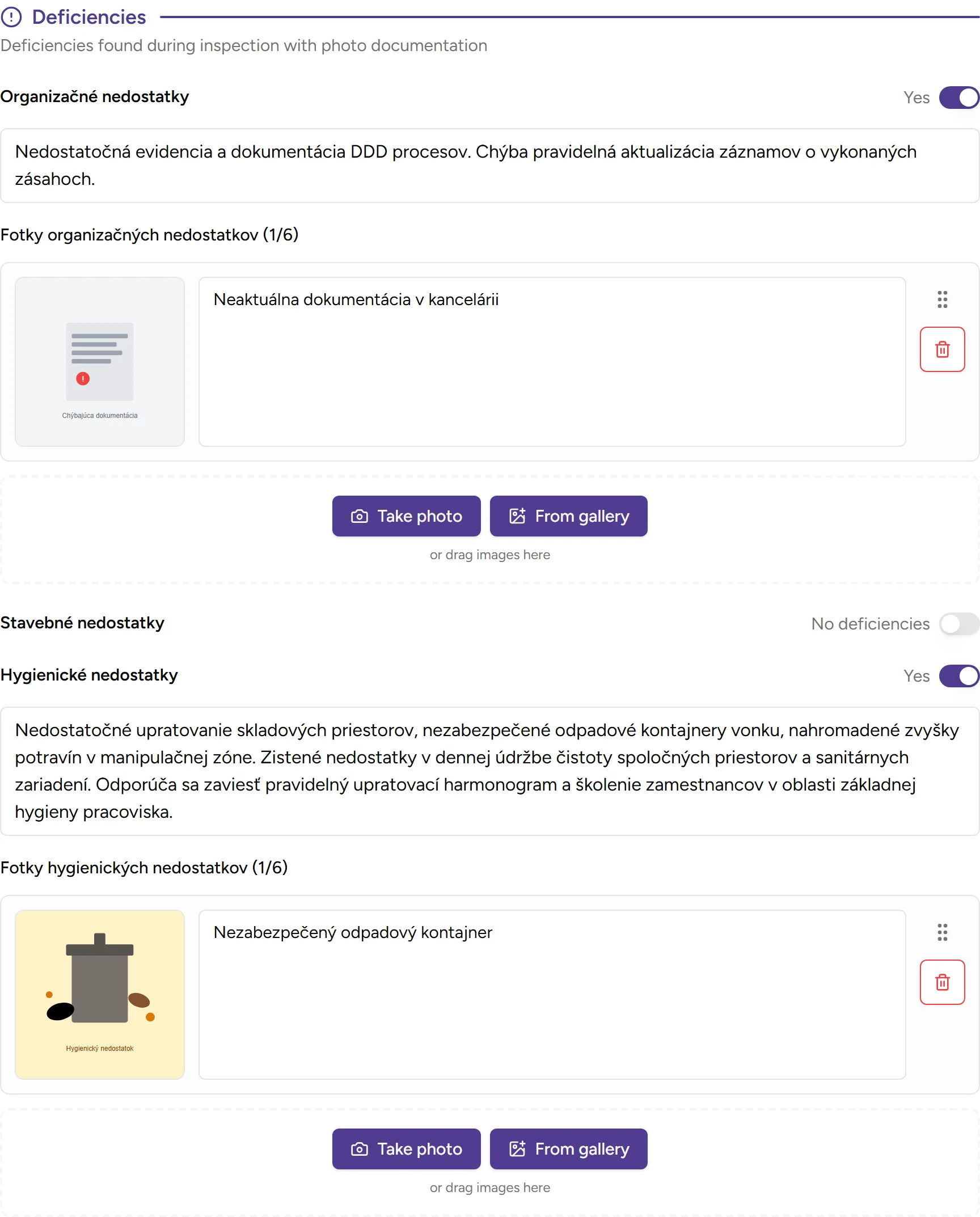Choose From gallery for organizational deficiencies
980x1217 pixels.
pyautogui.click(x=568, y=516)
